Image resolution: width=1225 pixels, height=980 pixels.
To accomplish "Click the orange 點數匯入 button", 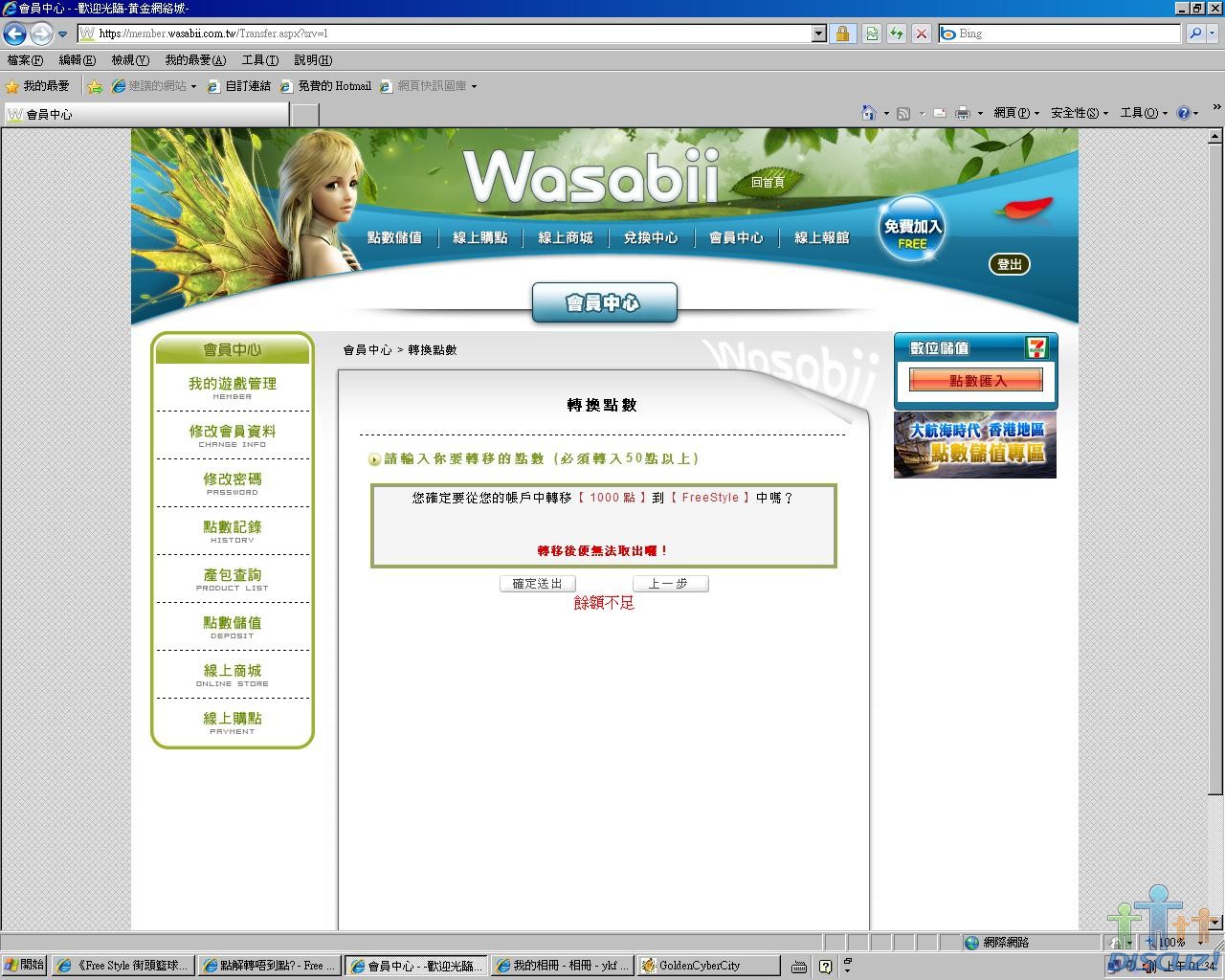I will (x=976, y=381).
